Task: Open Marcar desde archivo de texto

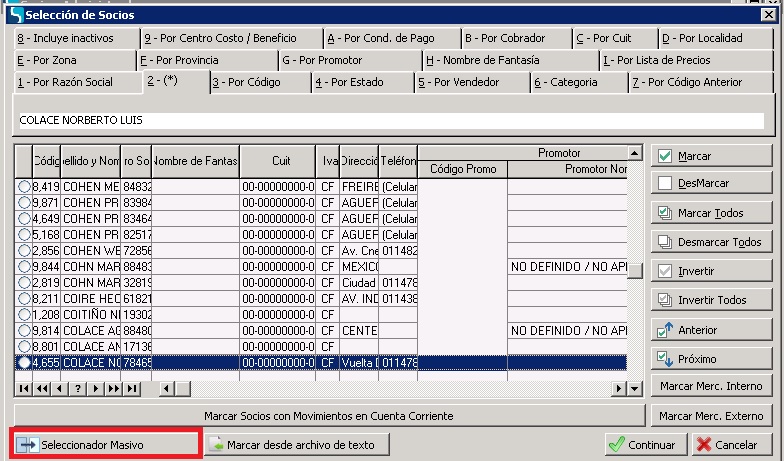Action: click(x=297, y=444)
